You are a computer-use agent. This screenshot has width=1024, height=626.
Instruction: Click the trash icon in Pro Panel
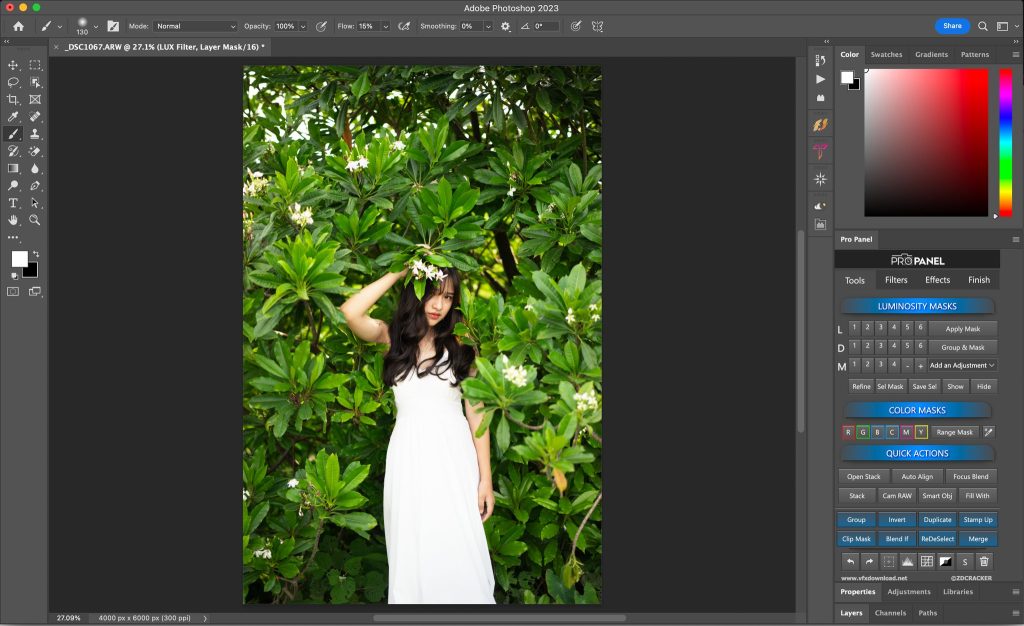tap(984, 562)
